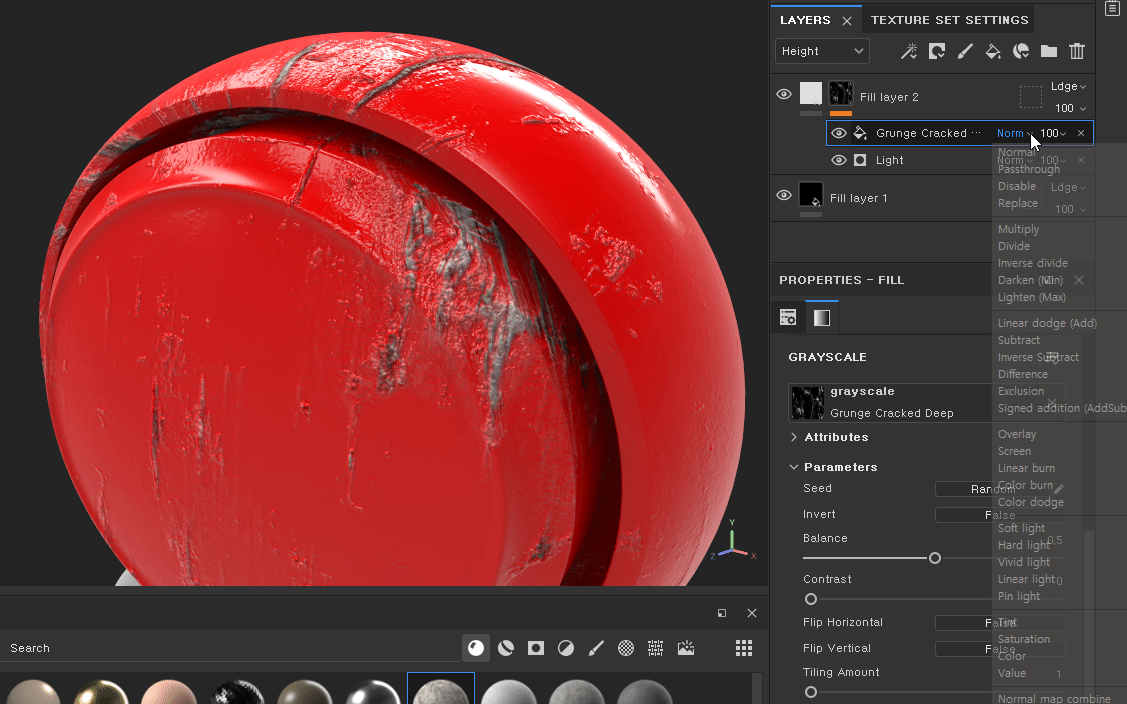The height and width of the screenshot is (704, 1127).
Task: Select the Light effect row name
Action: pyautogui.click(x=889, y=160)
